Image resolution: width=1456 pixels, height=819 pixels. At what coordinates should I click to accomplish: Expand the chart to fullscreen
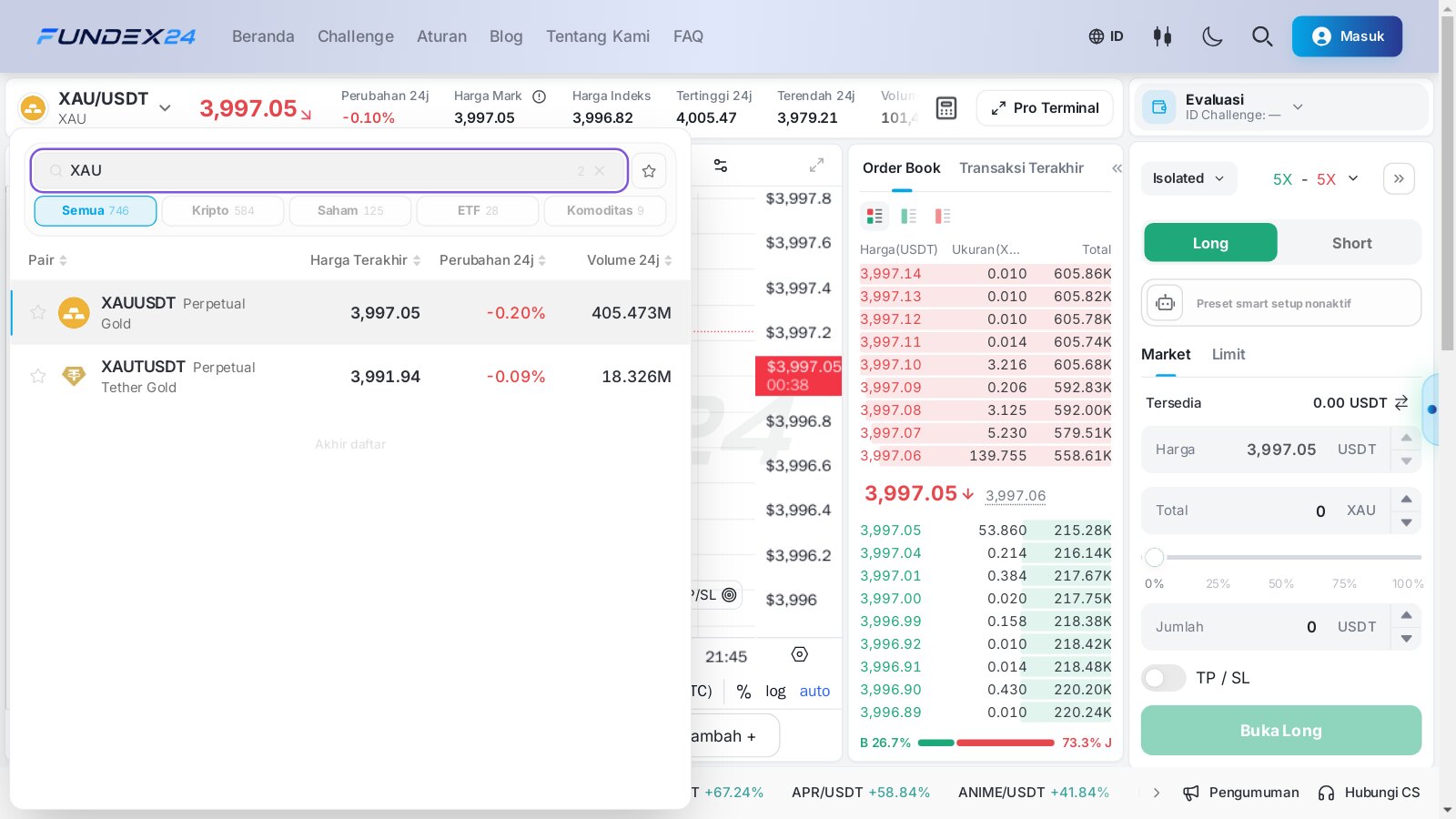[816, 166]
